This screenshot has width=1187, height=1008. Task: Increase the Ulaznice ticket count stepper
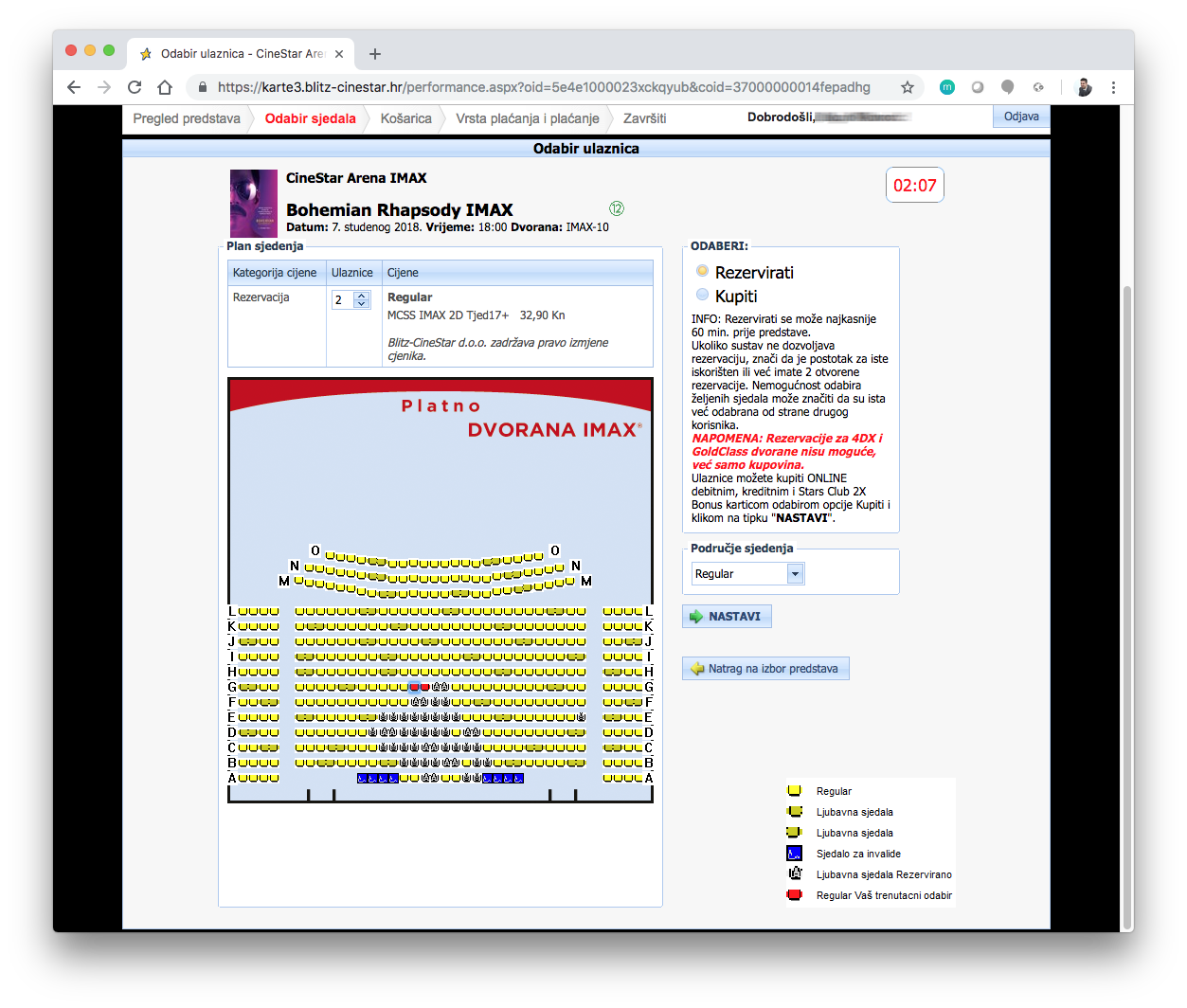pos(361,296)
